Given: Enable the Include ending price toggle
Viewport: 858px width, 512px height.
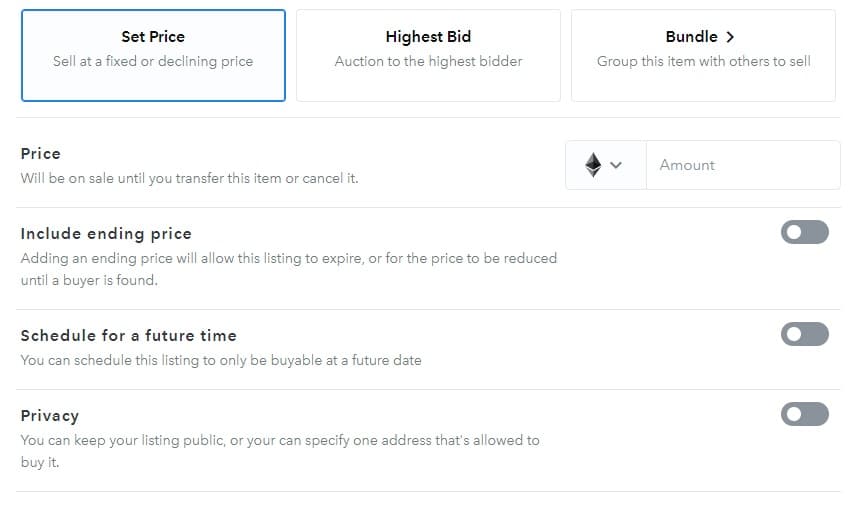Looking at the screenshot, I should (x=804, y=232).
